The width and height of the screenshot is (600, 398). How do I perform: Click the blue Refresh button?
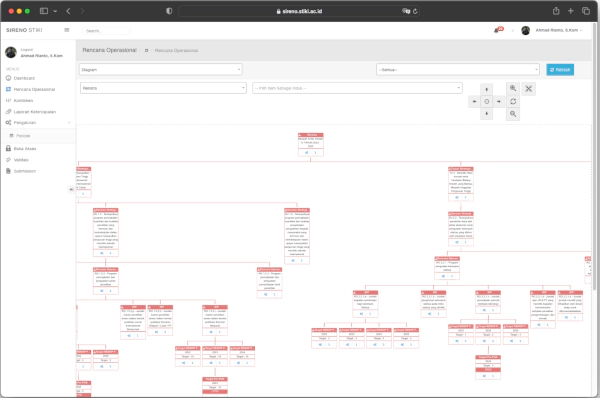point(560,70)
